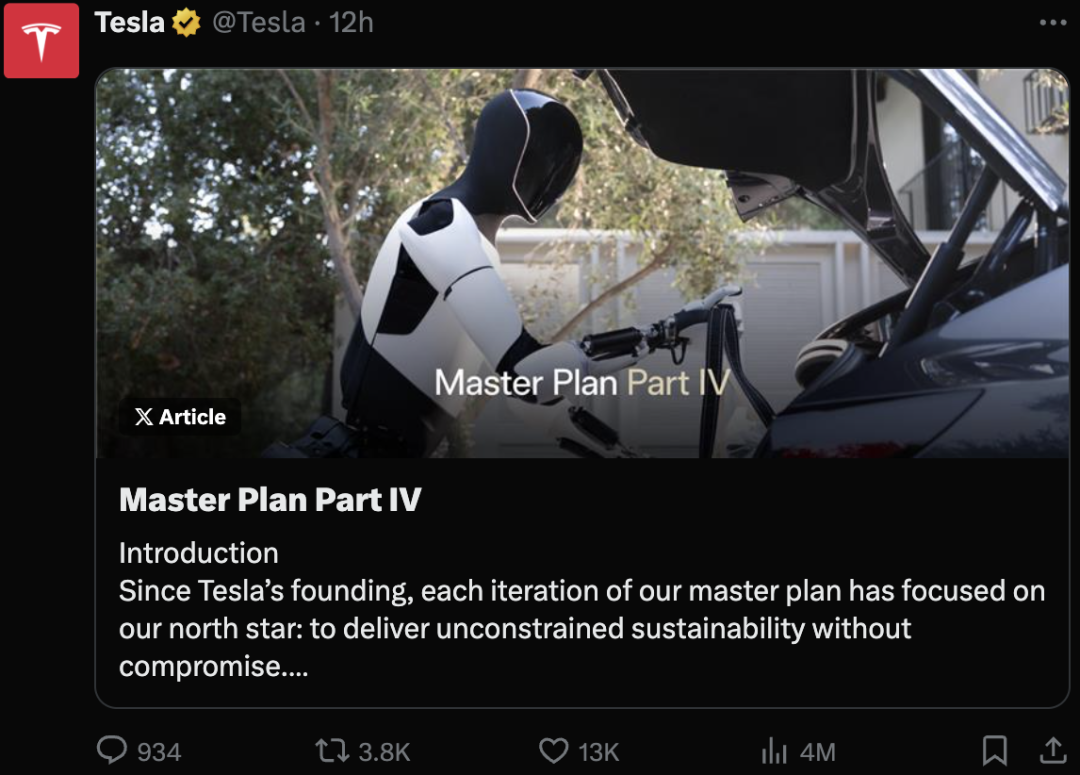1080x775 pixels.
Task: Open the @Tesla handle link
Action: (259, 23)
